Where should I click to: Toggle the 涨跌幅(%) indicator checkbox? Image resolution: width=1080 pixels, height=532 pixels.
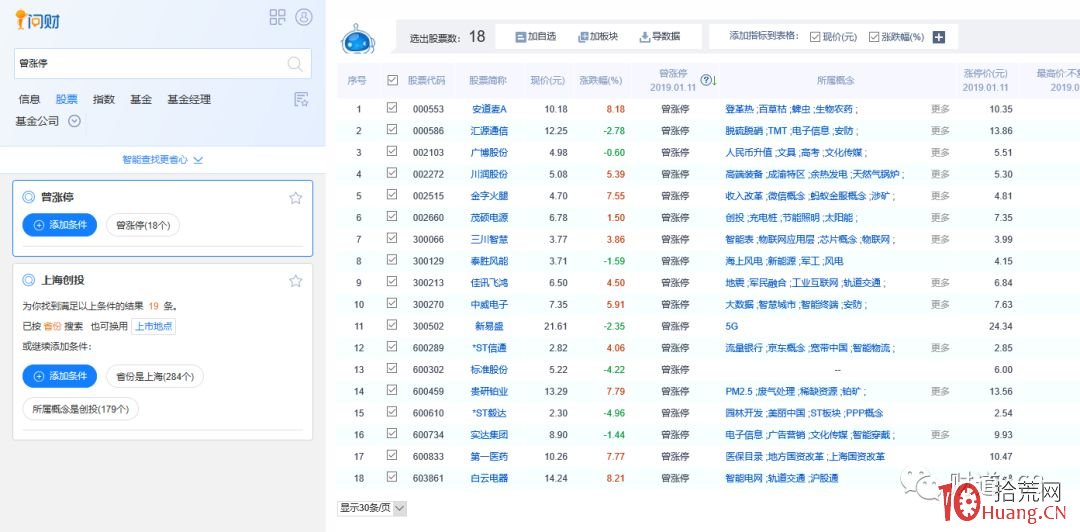(874, 37)
